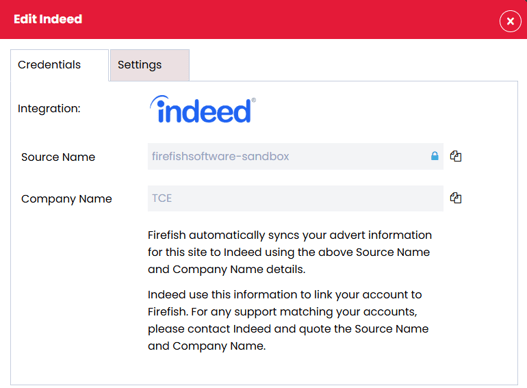
Task: Click the 'Indeed use this information' paragraph
Action: 288,320
